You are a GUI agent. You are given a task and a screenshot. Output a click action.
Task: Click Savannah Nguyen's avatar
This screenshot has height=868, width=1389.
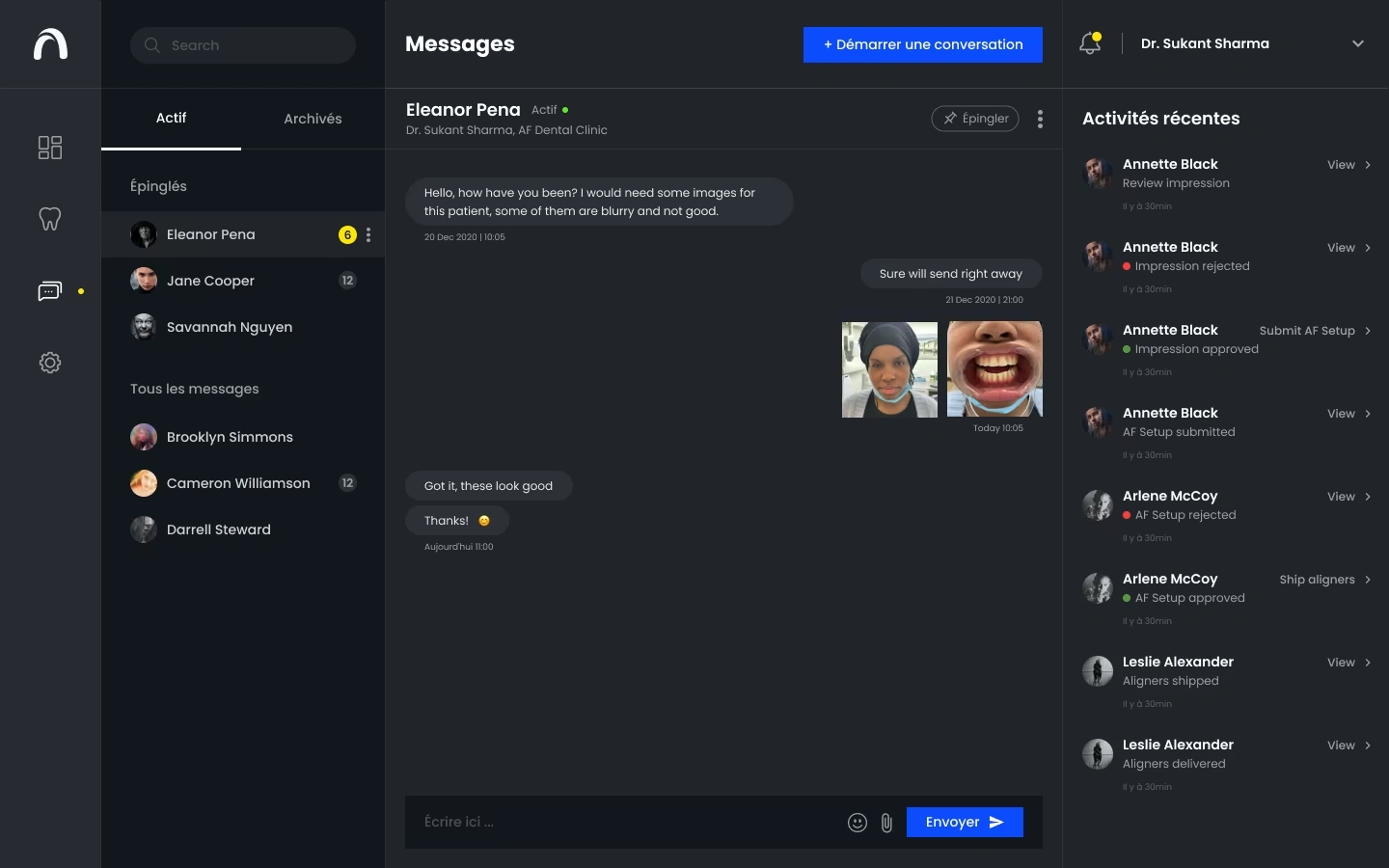pos(144,327)
